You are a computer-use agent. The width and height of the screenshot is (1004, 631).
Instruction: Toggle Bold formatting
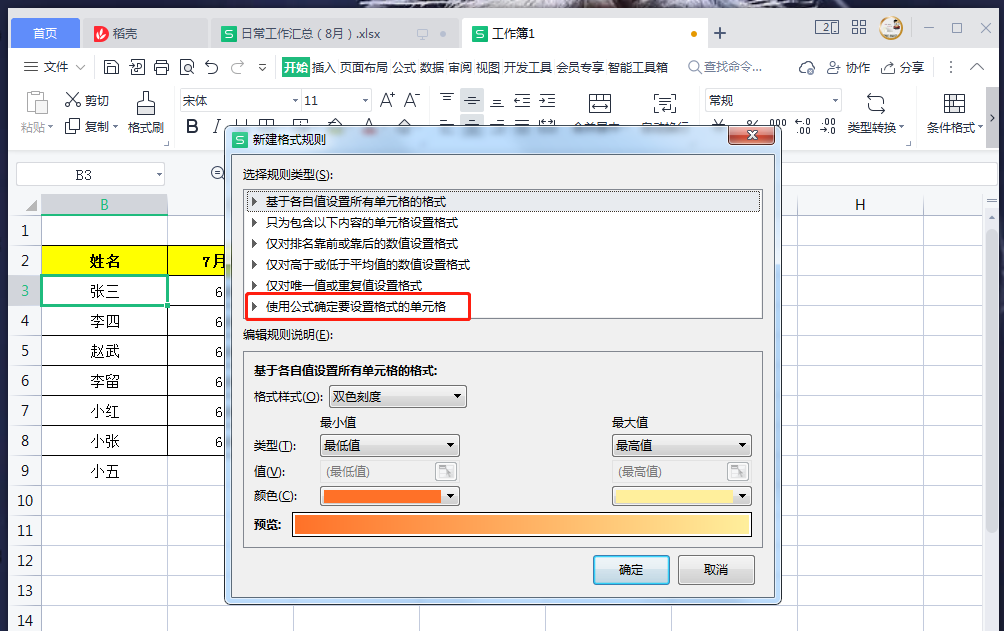pos(192,126)
